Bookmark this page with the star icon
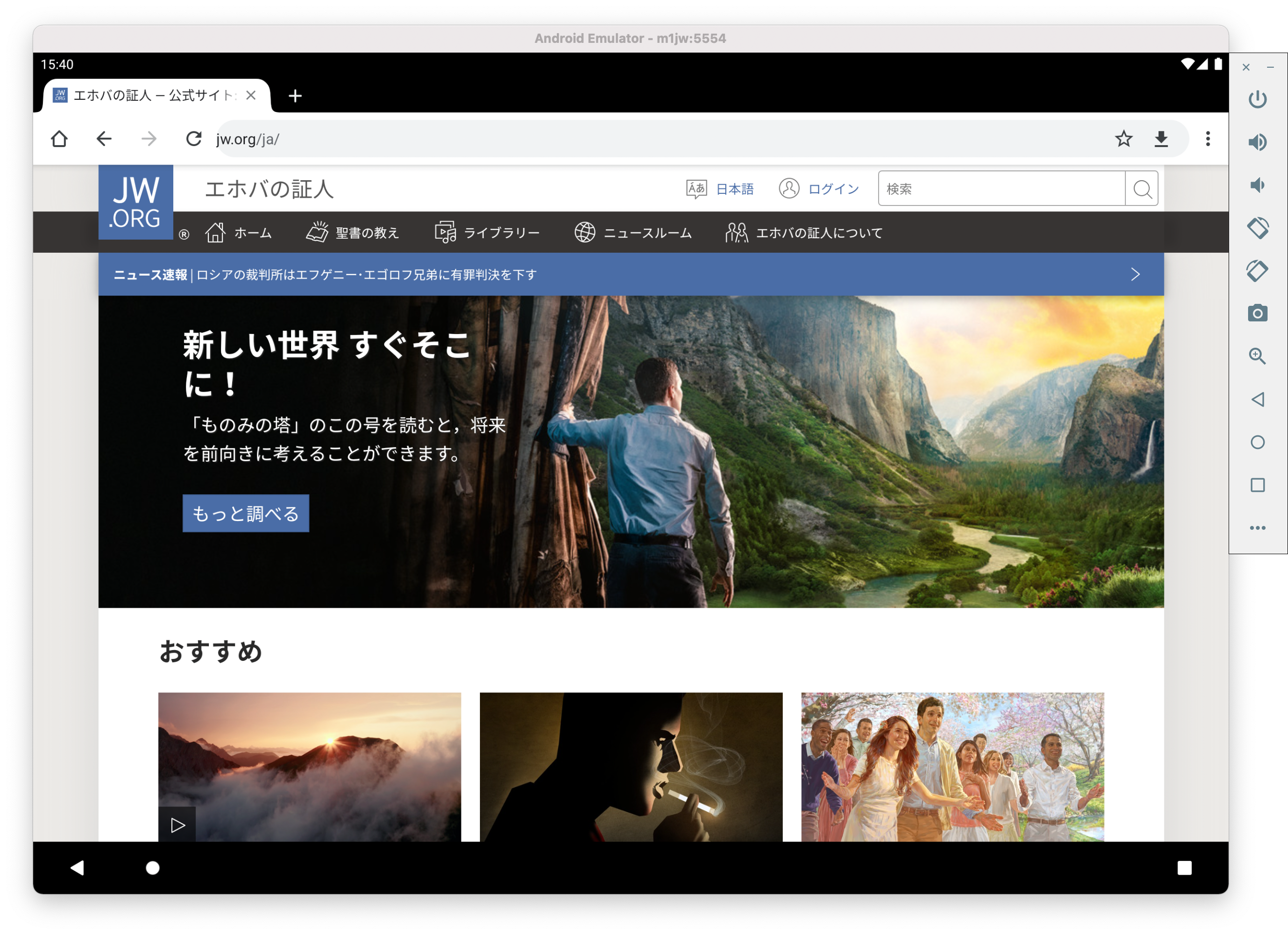This screenshot has height=935, width=1288. [x=1123, y=139]
